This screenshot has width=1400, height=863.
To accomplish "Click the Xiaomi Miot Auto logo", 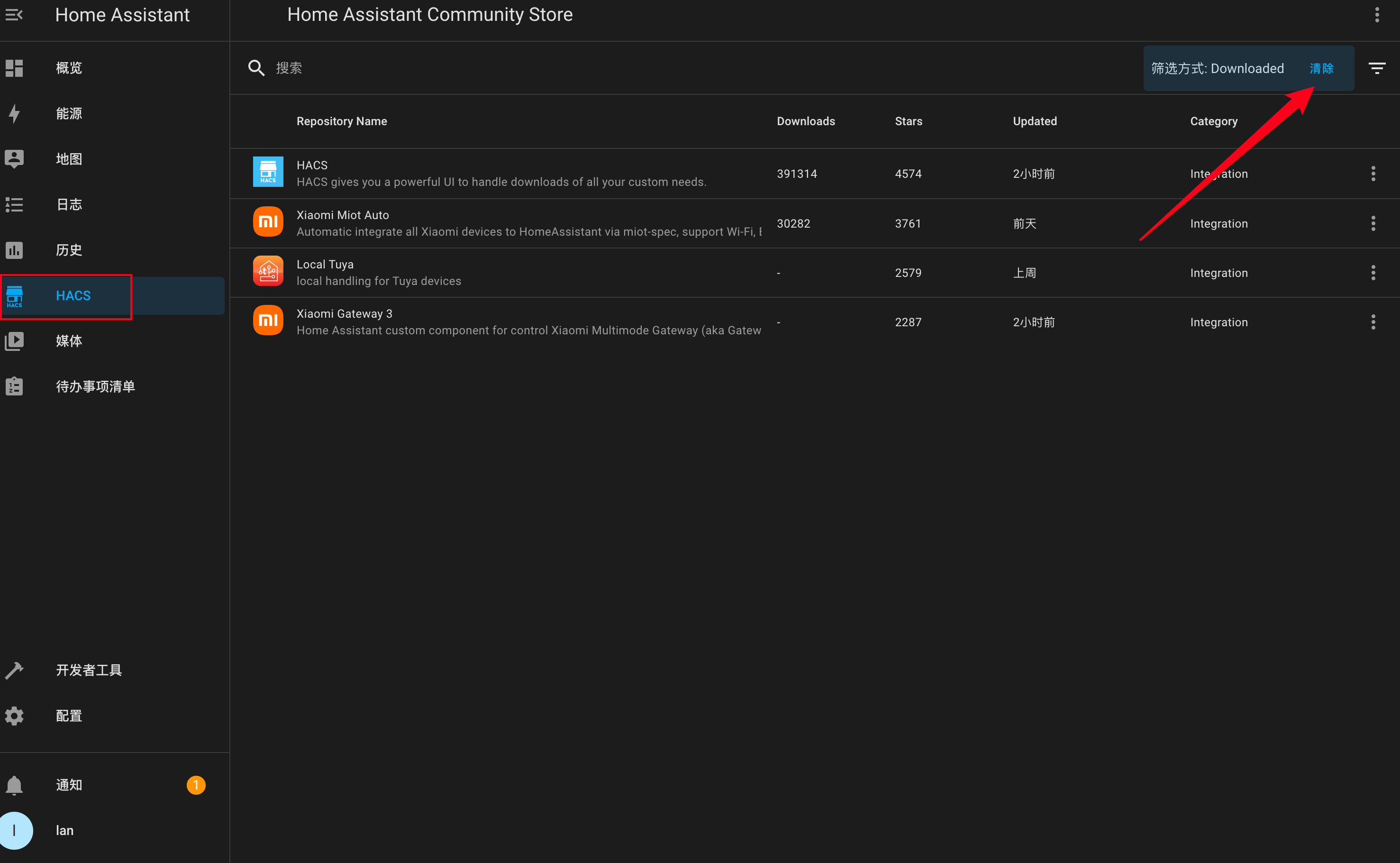I will (268, 221).
